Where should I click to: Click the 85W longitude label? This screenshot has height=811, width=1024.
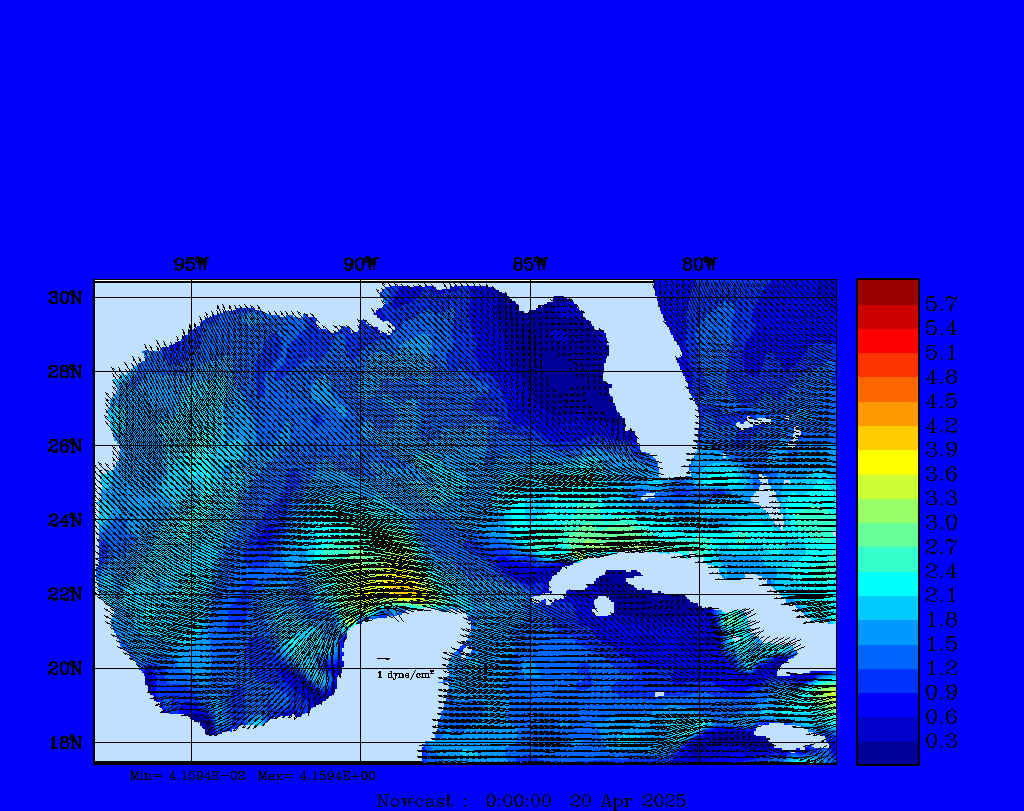530,265
